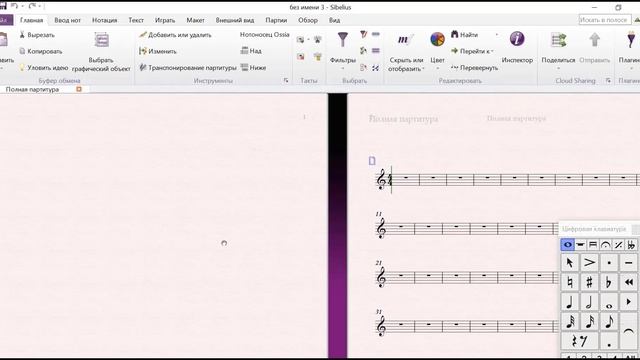Click the lightbulb Capture Idea button
640x360 pixels.
(x=44, y=68)
